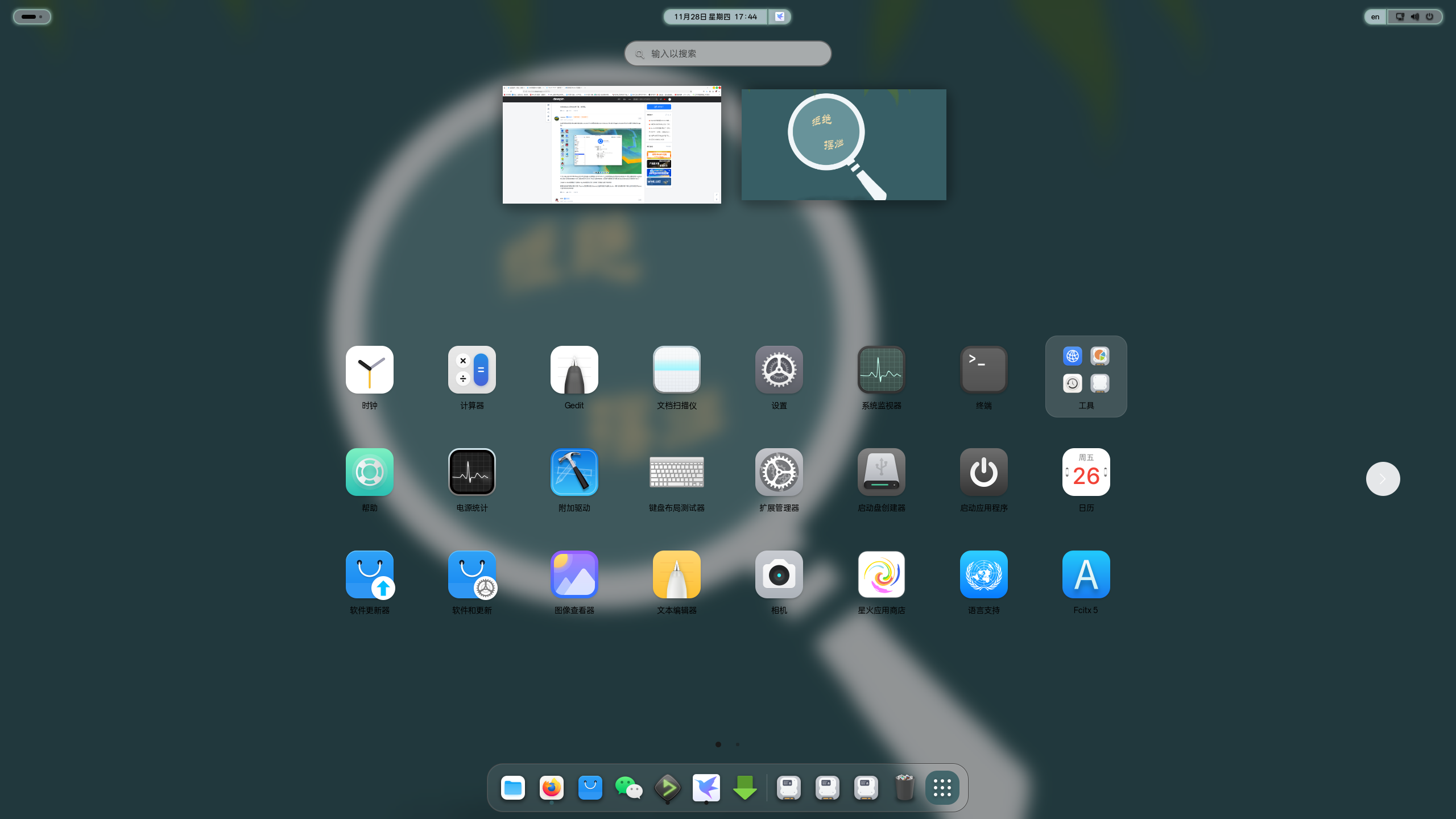
Task: Launch 文本编辑器 text editor
Action: tap(676, 582)
